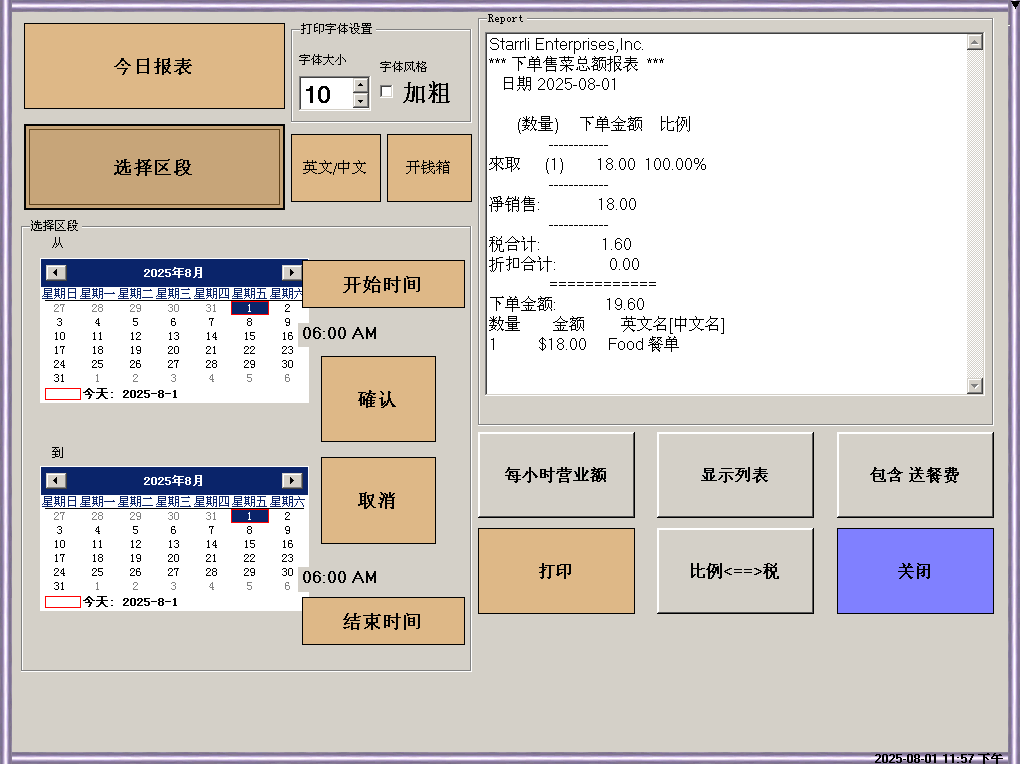Click the 选择区段 range selection button

pos(154,168)
